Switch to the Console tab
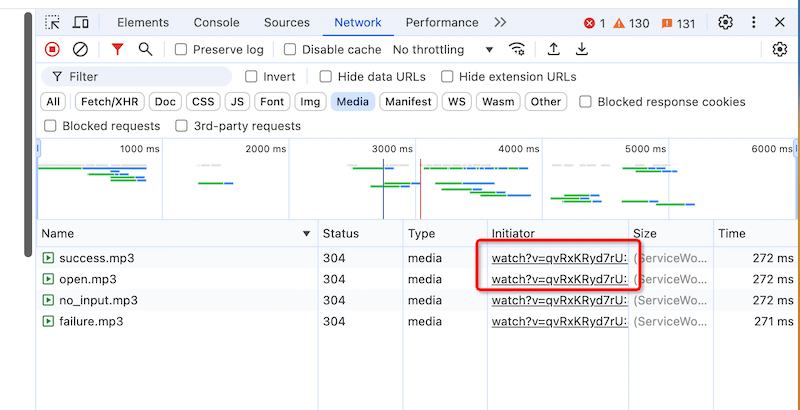Viewport: 800px width, 410px height. (216, 22)
